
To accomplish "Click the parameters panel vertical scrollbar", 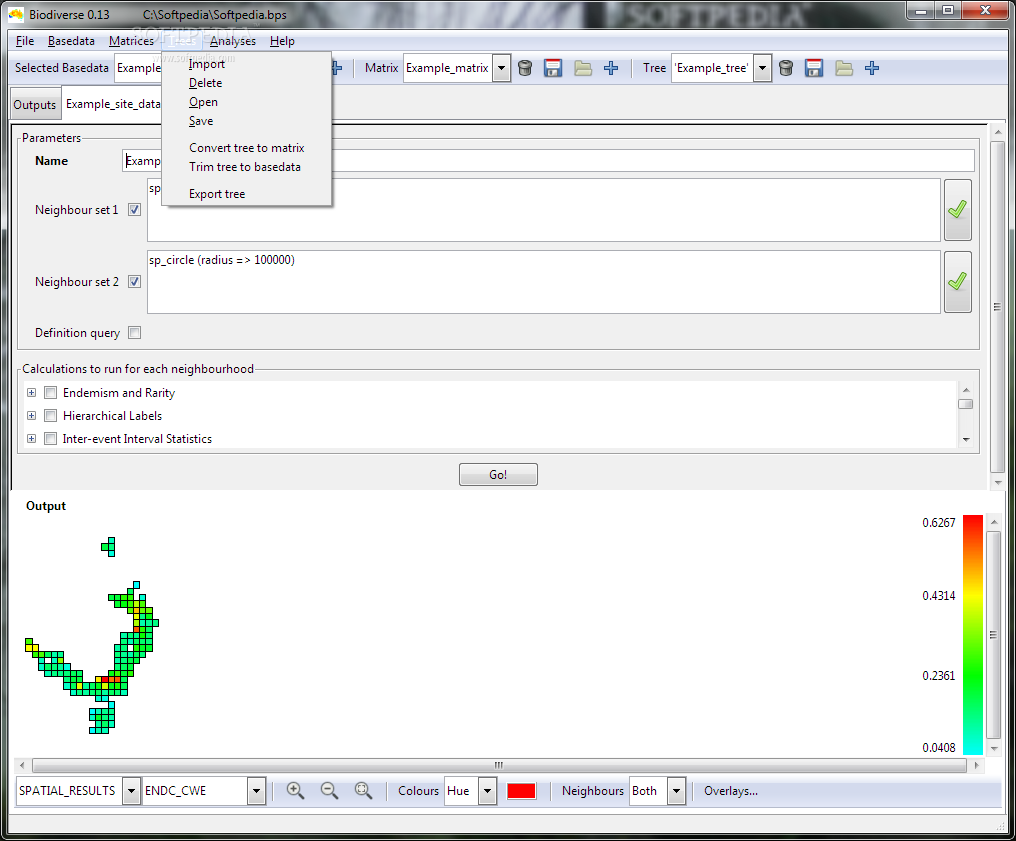I will (997, 307).
